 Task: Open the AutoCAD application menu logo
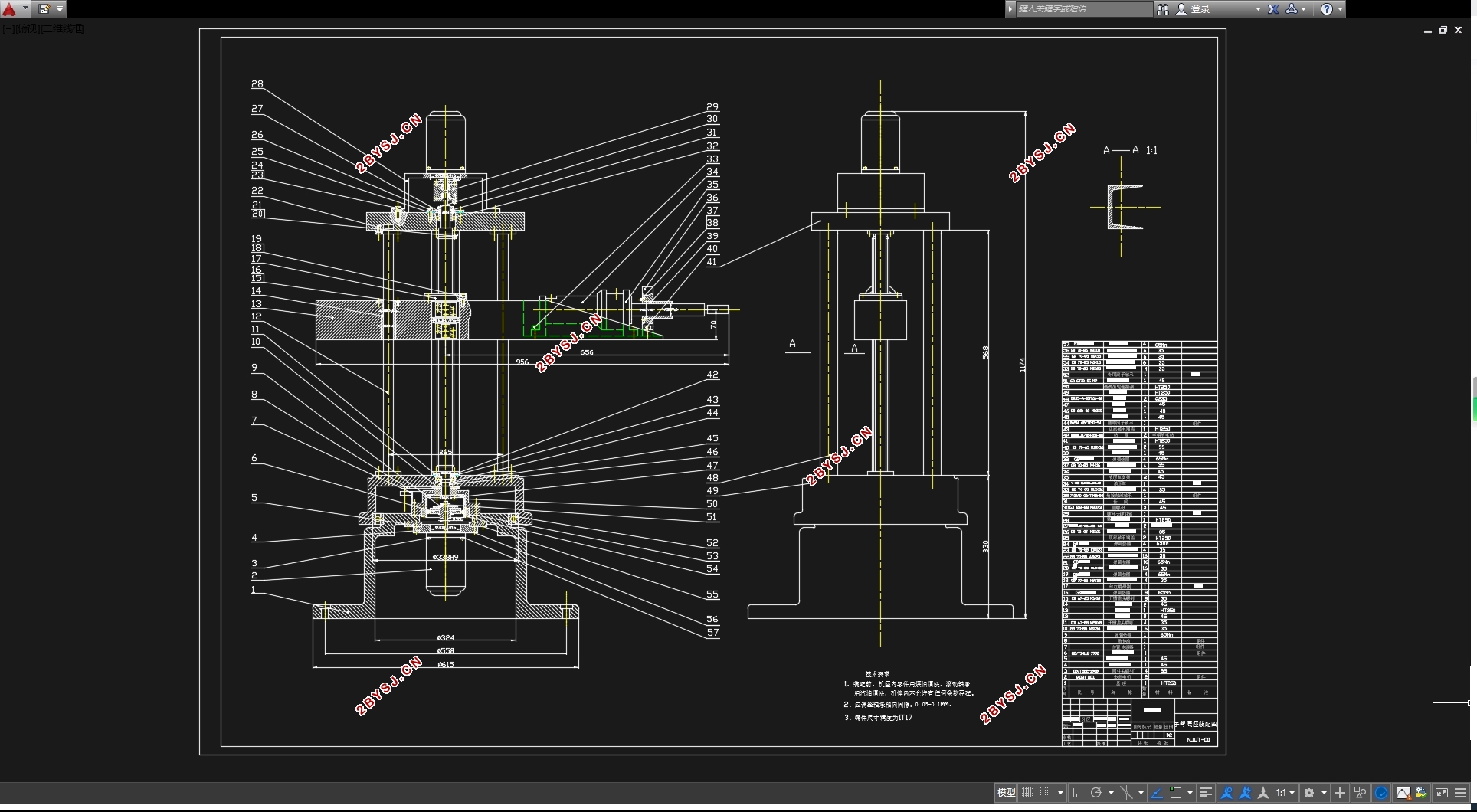coord(9,9)
